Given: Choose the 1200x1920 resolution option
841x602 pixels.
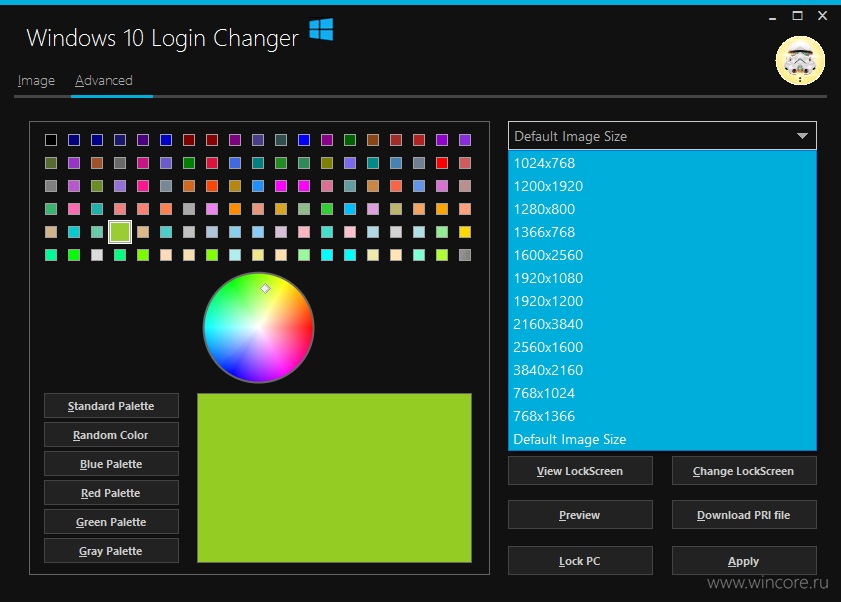Looking at the screenshot, I should tap(662, 186).
